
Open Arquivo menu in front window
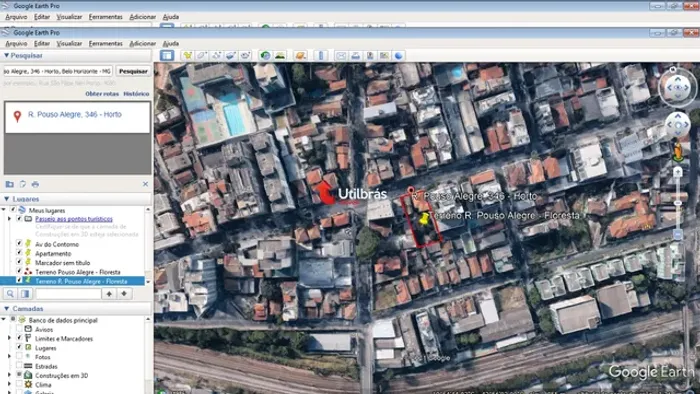pos(16,43)
